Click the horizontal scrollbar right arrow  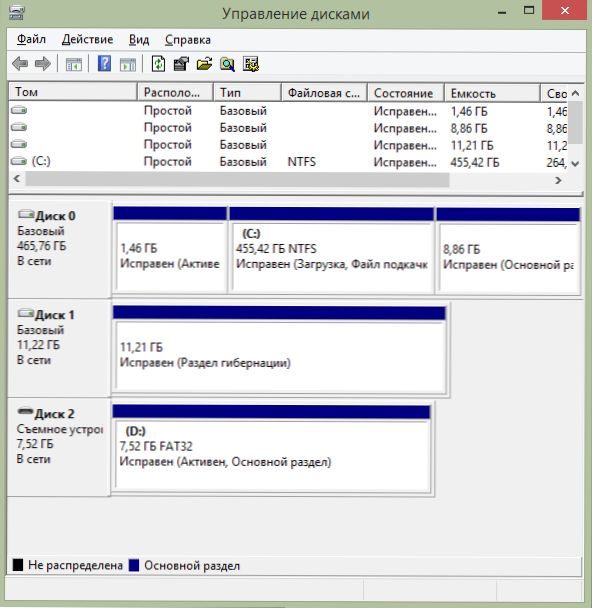[558, 180]
